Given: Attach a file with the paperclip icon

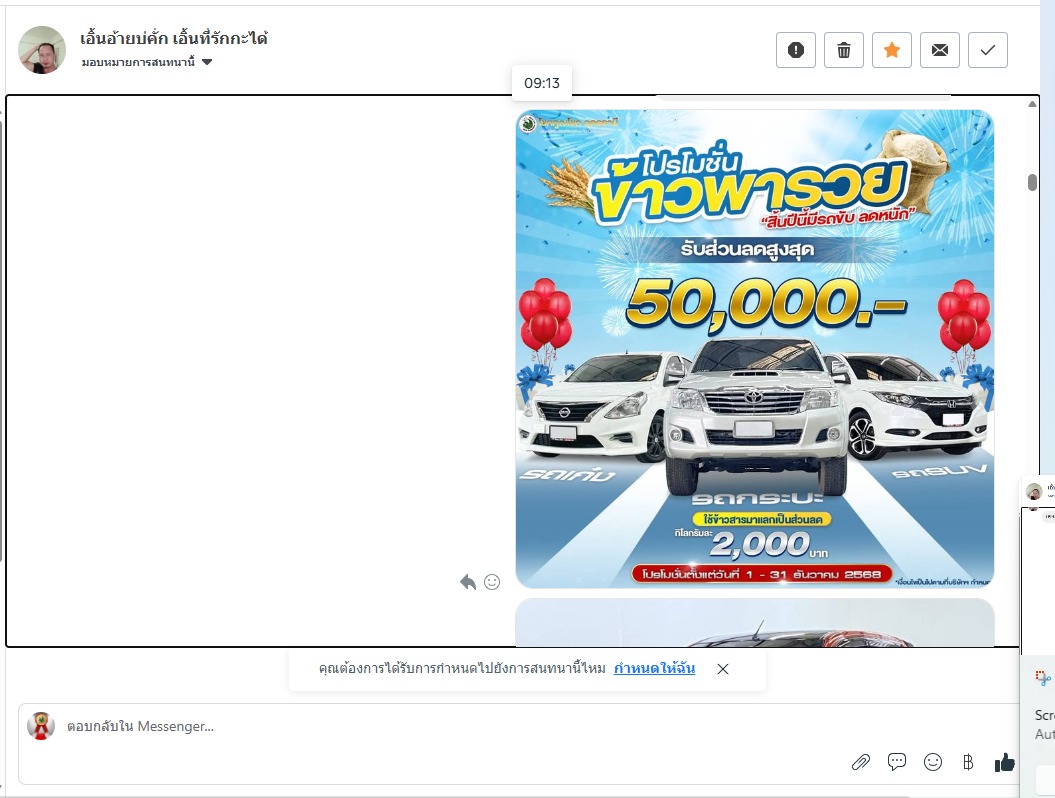Looking at the screenshot, I should pos(861,762).
